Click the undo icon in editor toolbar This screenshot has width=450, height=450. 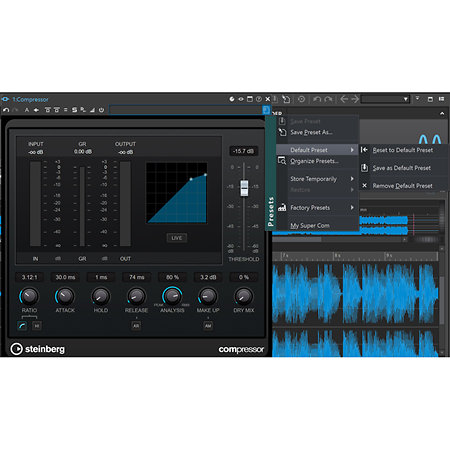pos(317,99)
